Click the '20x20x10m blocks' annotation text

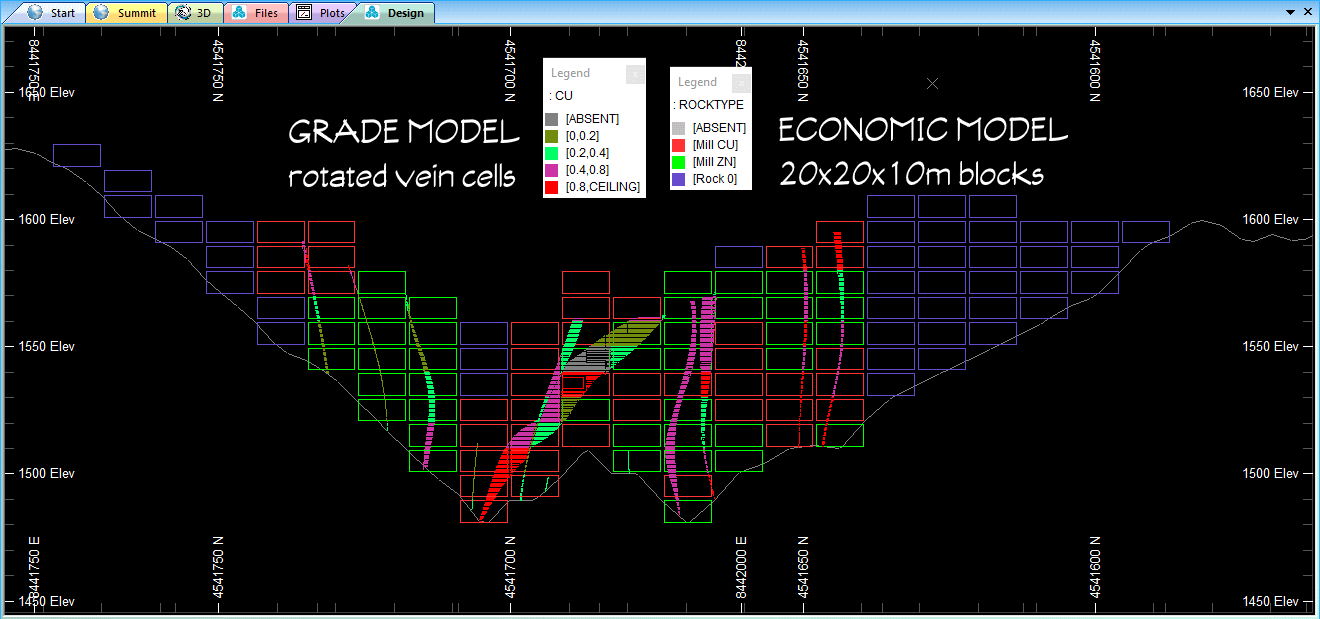click(x=912, y=174)
